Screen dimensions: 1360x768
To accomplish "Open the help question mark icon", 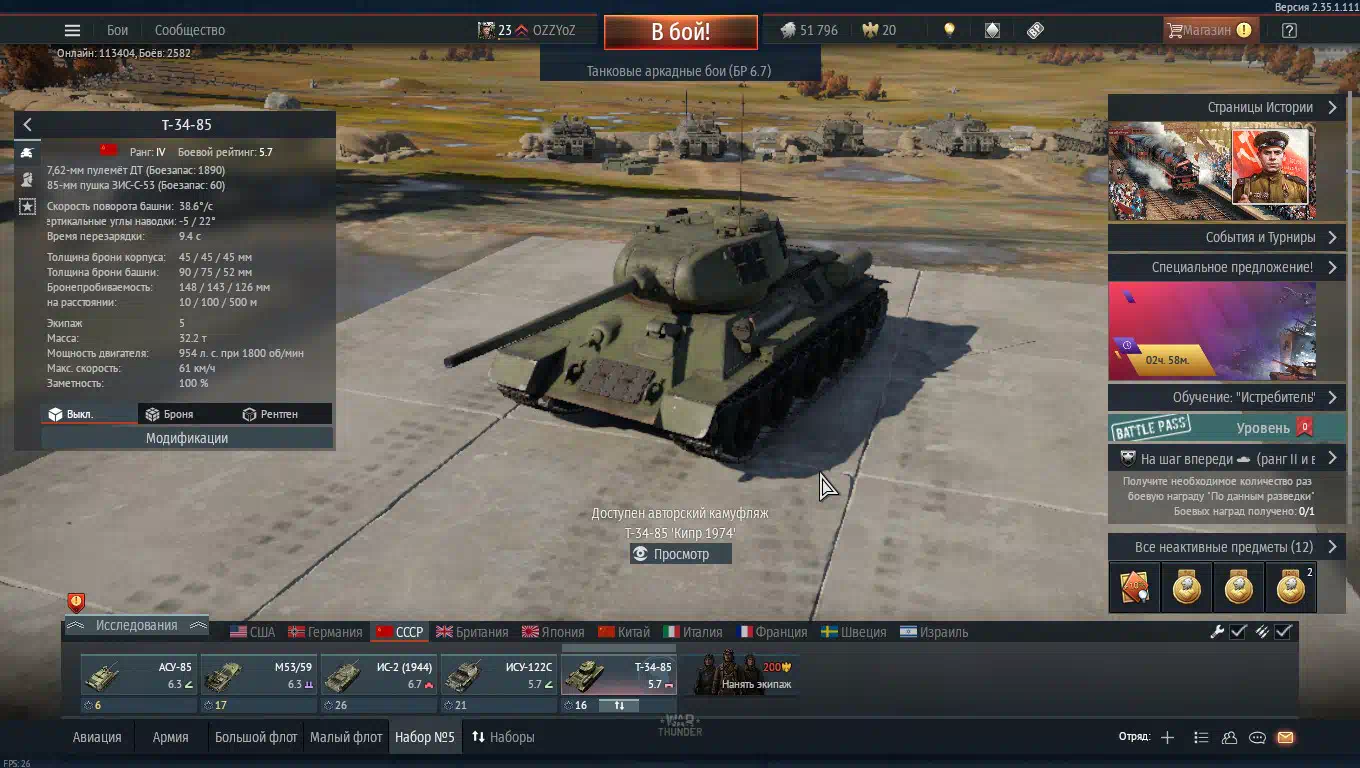I will coord(1289,30).
